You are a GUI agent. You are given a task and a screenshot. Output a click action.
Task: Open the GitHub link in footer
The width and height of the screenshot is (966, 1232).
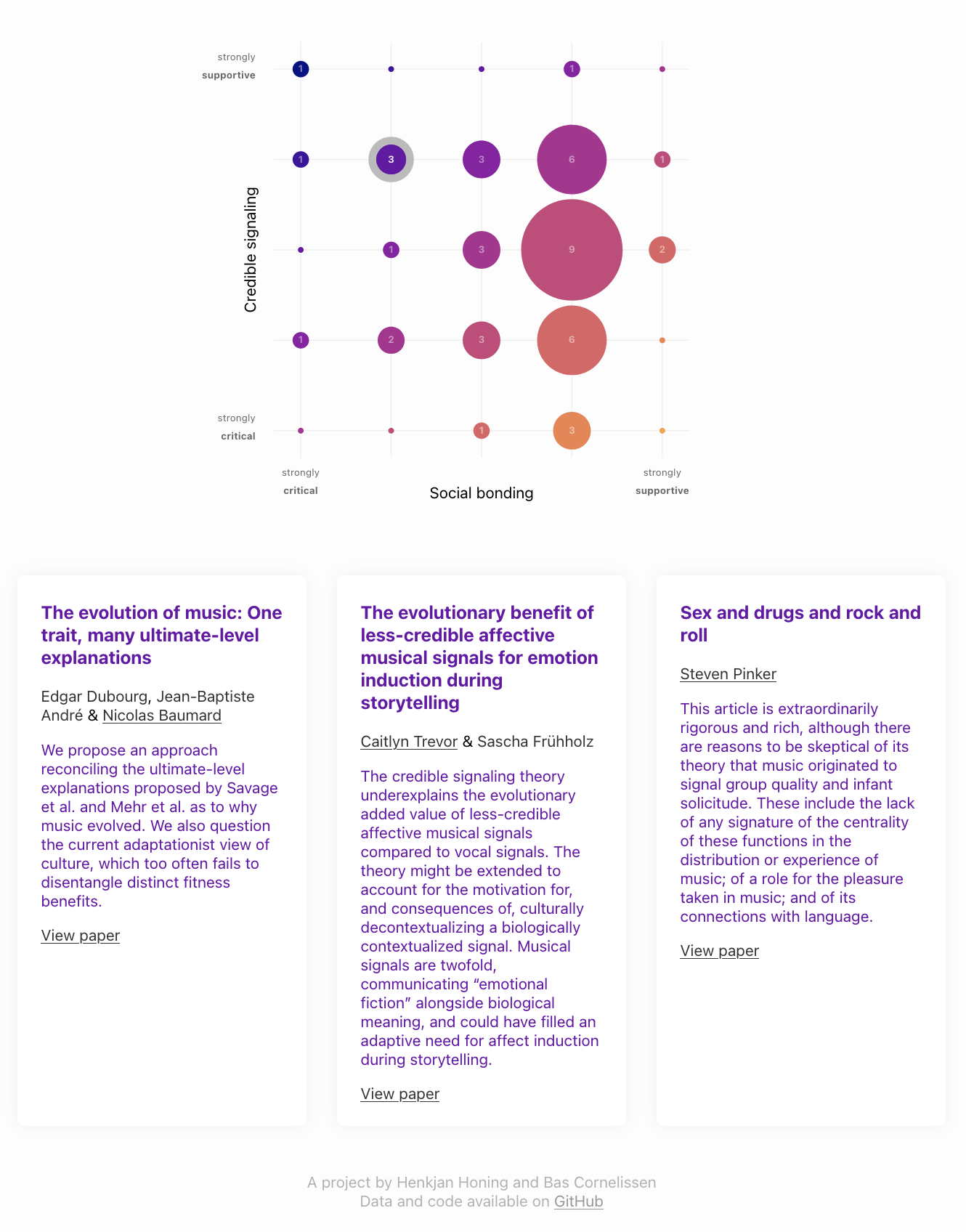click(579, 1201)
